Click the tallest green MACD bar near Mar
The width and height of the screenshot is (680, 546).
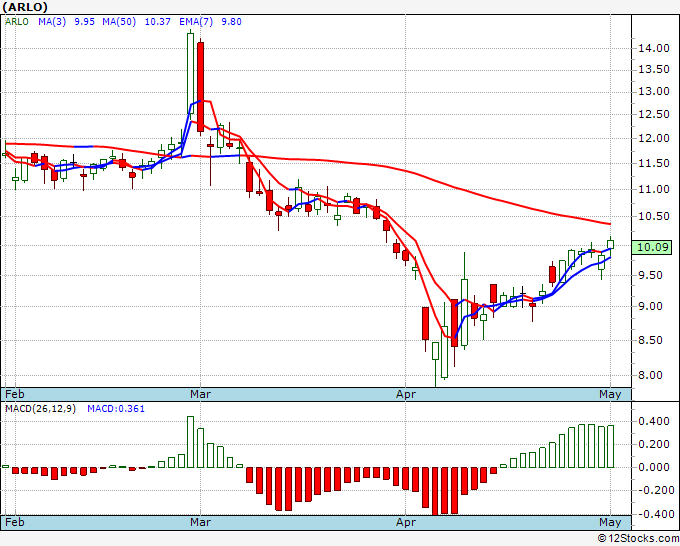190,442
